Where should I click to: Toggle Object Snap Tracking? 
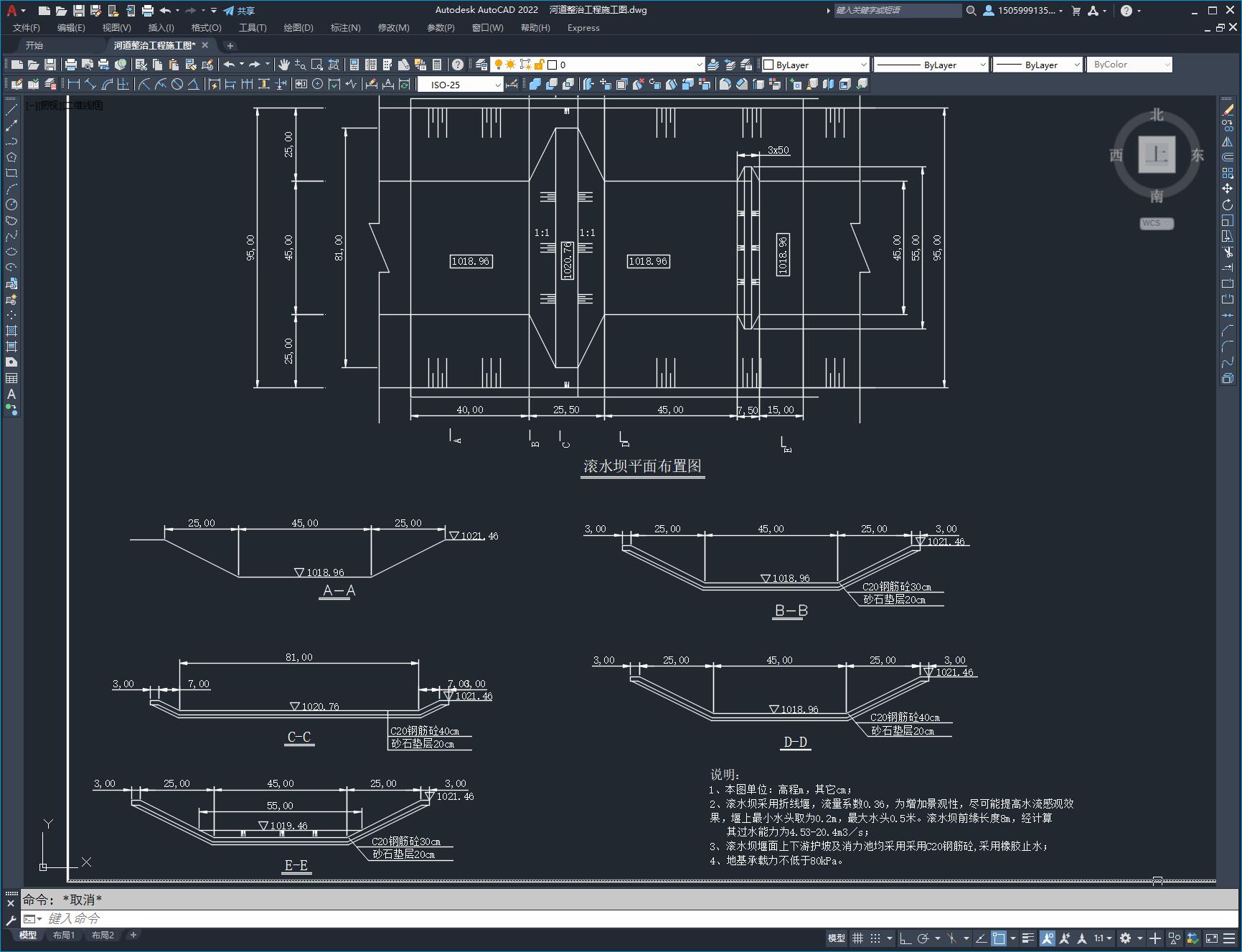(981, 938)
